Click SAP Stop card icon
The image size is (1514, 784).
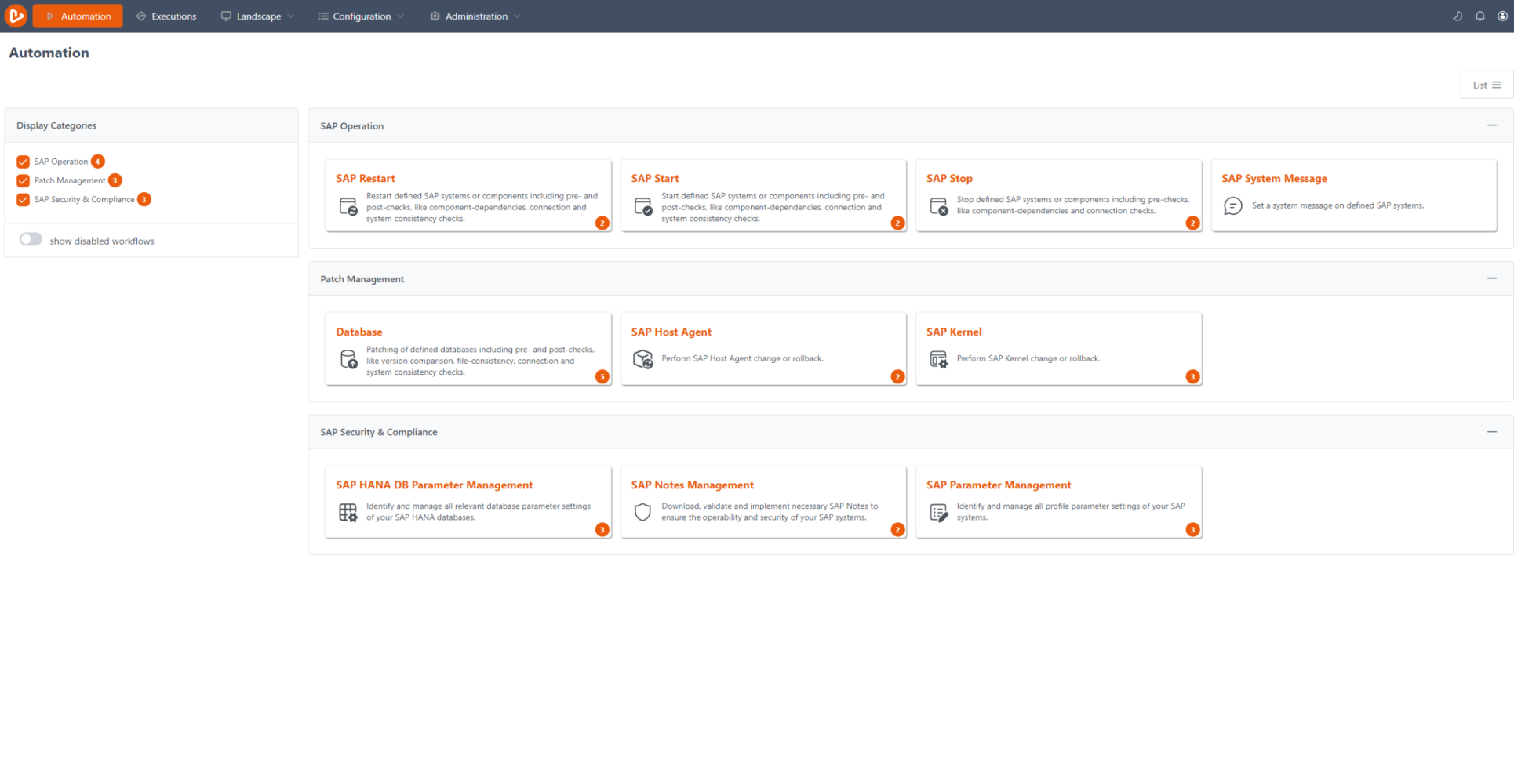(x=938, y=206)
